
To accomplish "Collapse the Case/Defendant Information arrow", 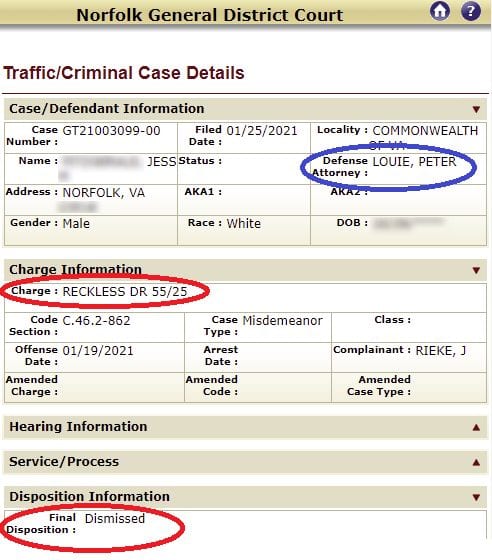I will click(476, 109).
